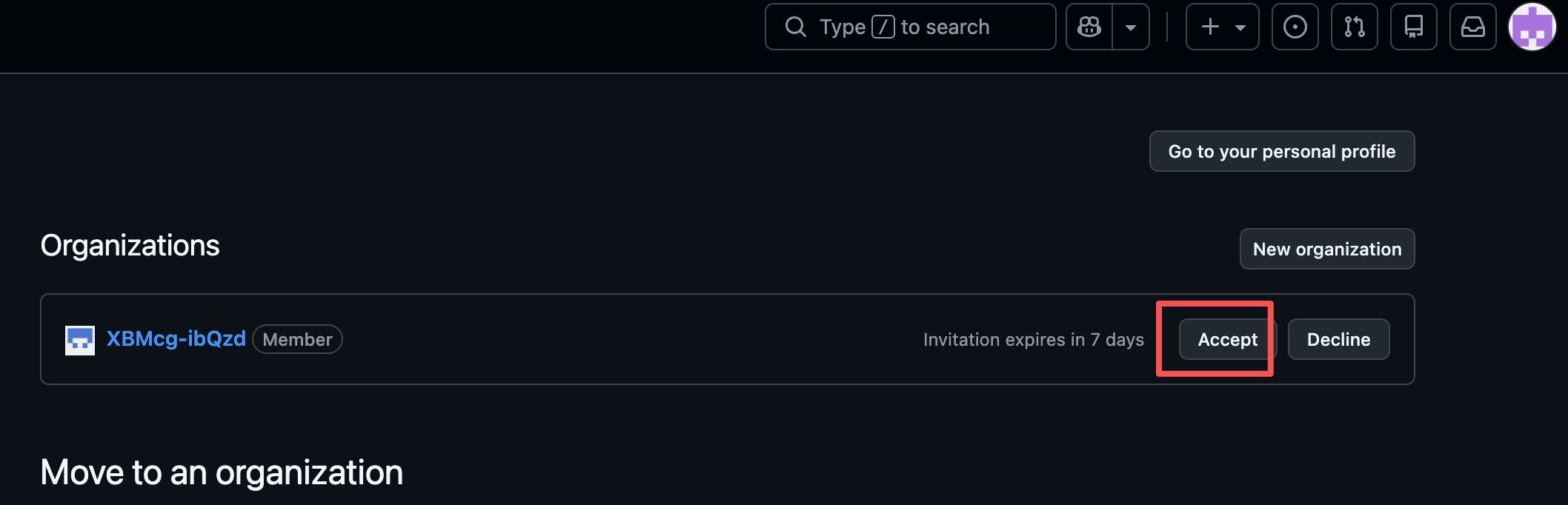Open the user avatar menu
This screenshot has height=505, width=1568.
(x=1532, y=27)
